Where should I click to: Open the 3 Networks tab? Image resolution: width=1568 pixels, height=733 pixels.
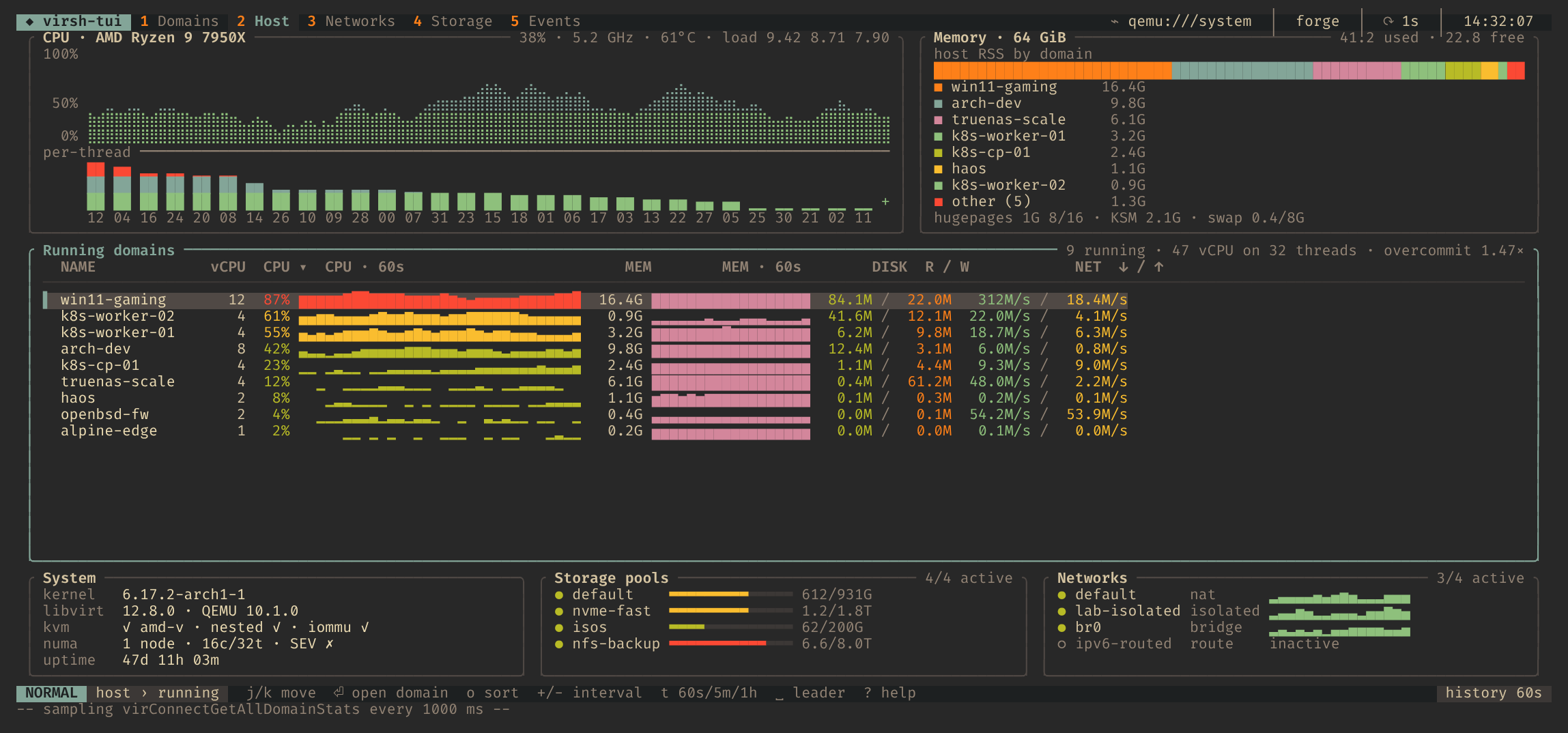point(351,21)
